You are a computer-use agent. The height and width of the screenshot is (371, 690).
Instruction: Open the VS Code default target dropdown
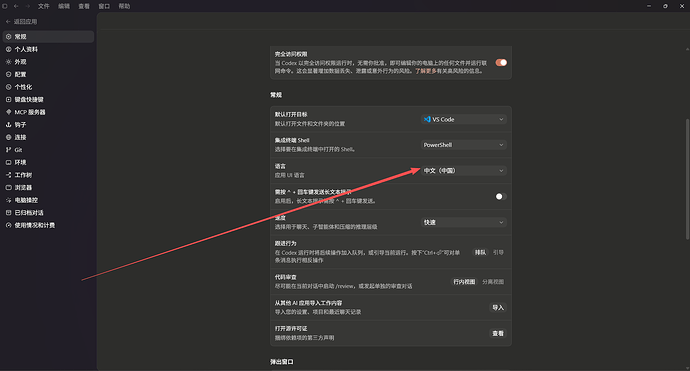click(464, 119)
